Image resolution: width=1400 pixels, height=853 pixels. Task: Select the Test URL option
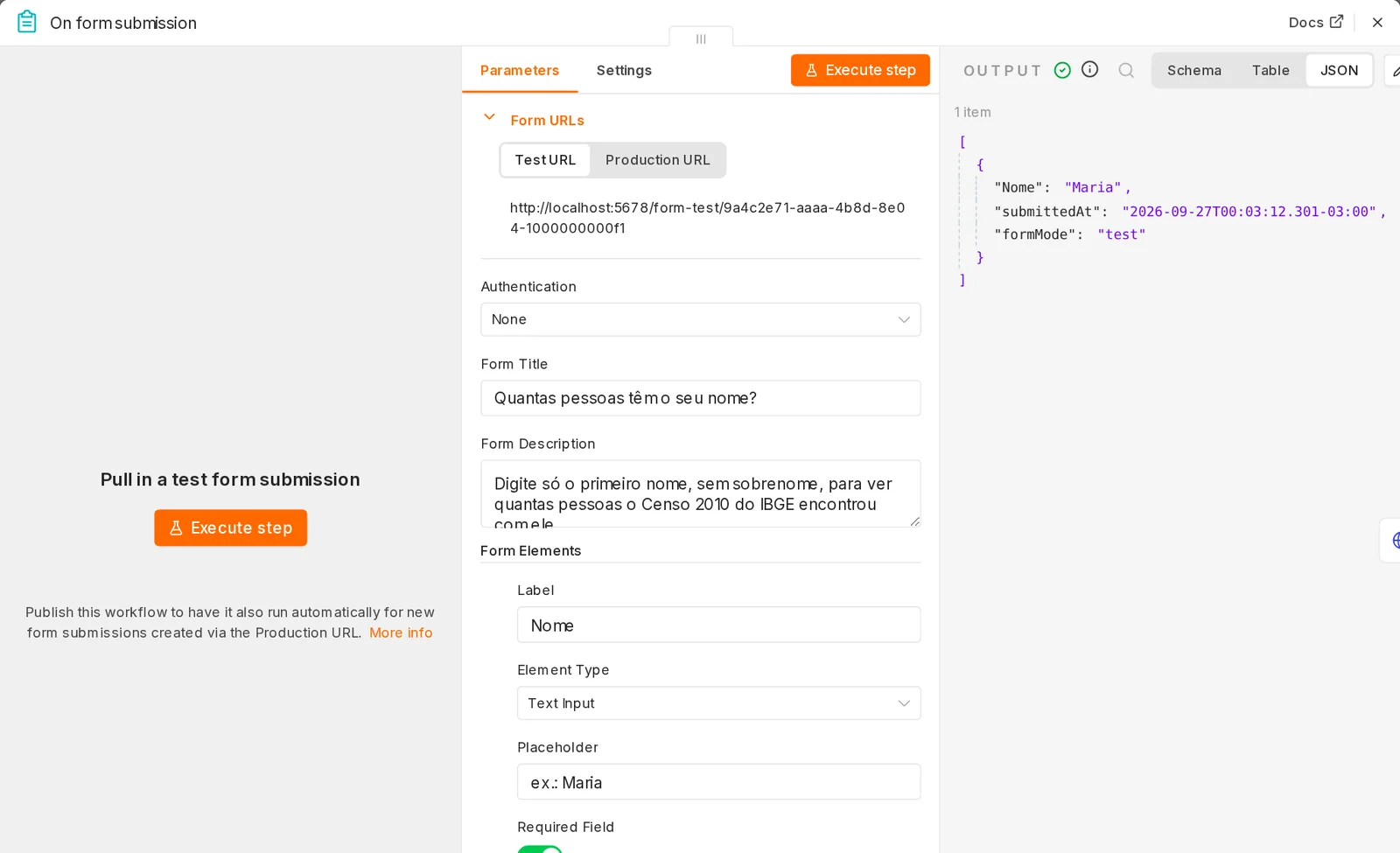(x=545, y=160)
